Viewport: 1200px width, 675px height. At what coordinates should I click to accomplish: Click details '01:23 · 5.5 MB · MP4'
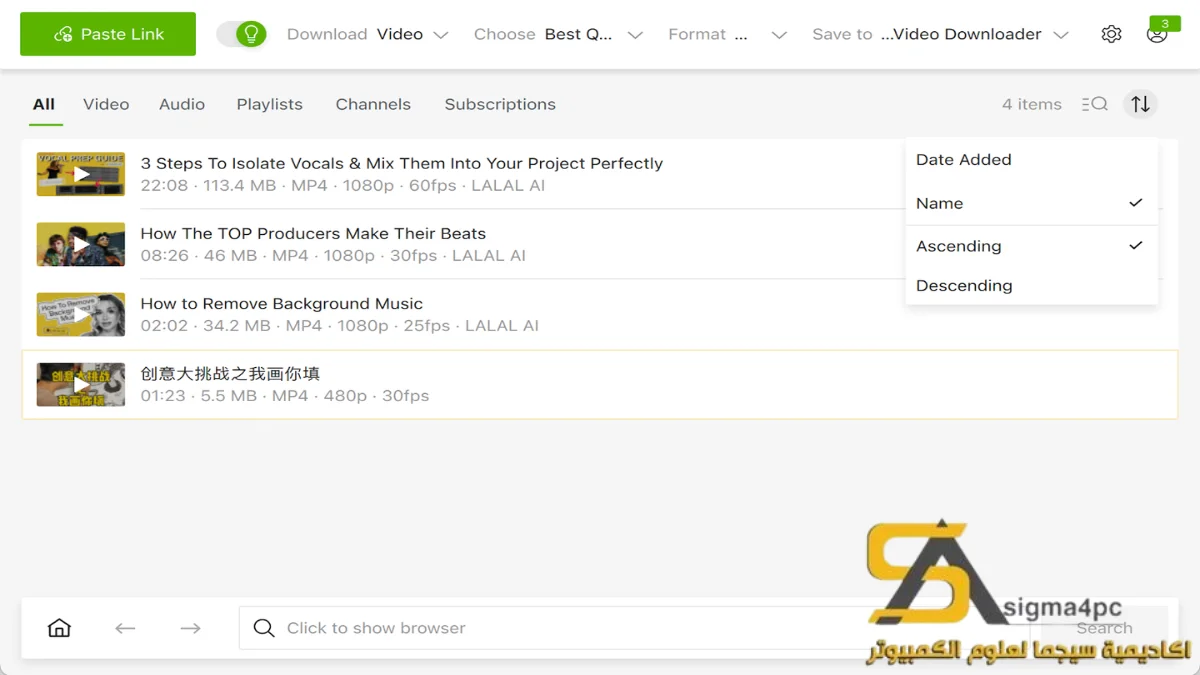(285, 396)
